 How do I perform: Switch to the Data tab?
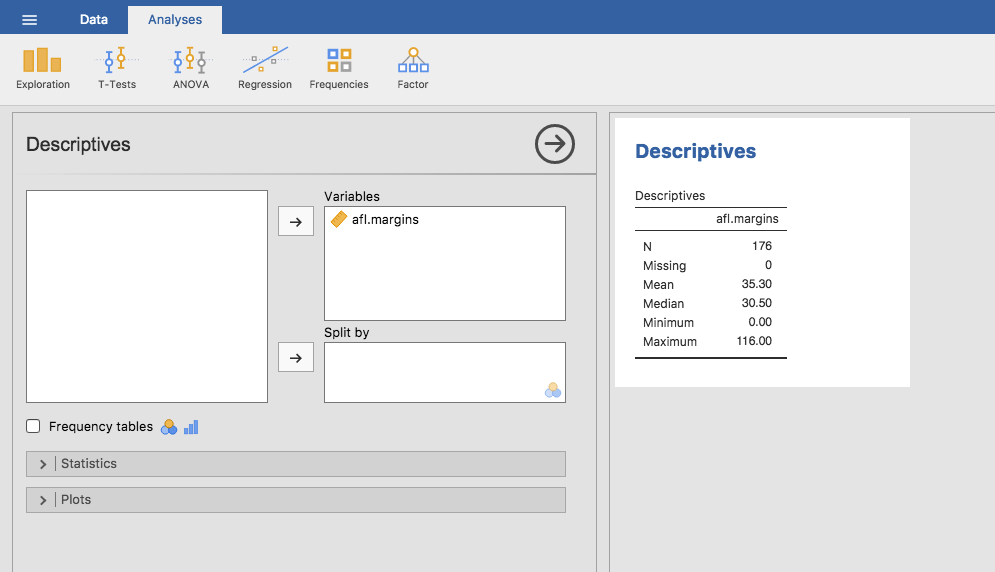click(93, 20)
